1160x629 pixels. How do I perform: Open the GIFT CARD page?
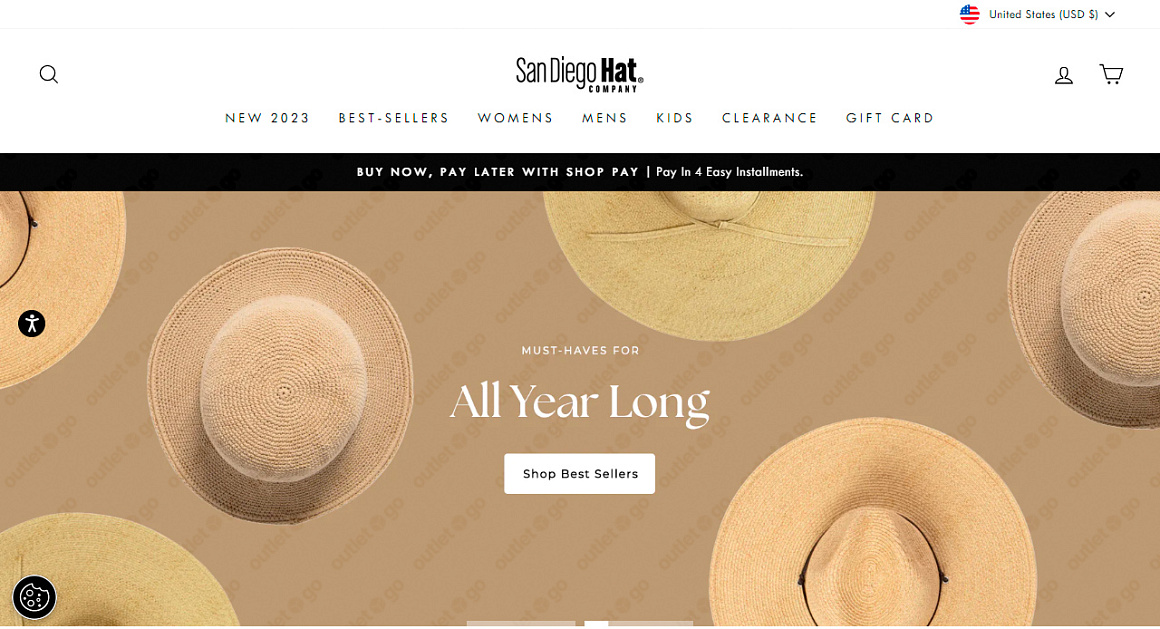pyautogui.click(x=890, y=118)
